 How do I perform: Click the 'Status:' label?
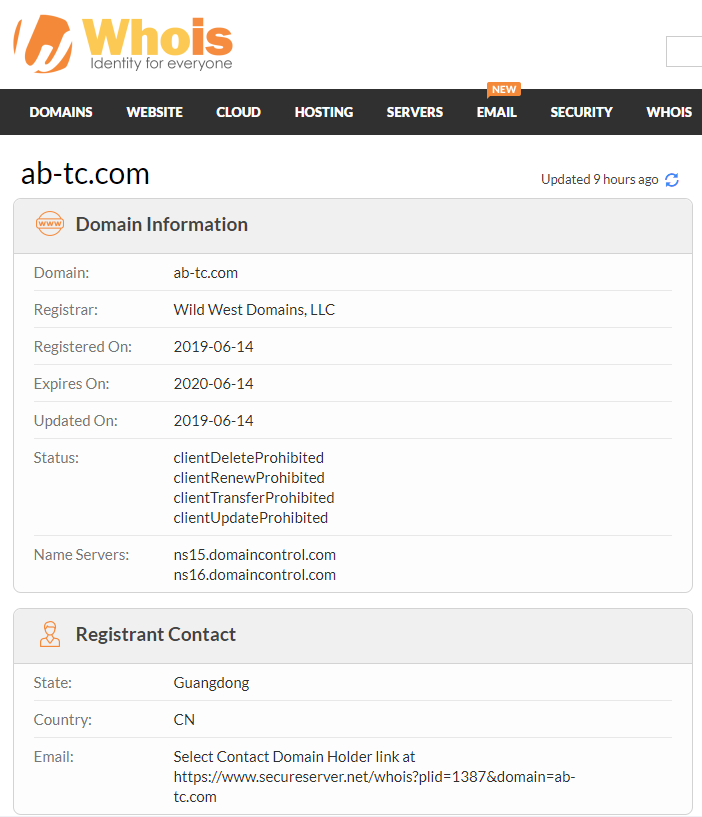[56, 458]
